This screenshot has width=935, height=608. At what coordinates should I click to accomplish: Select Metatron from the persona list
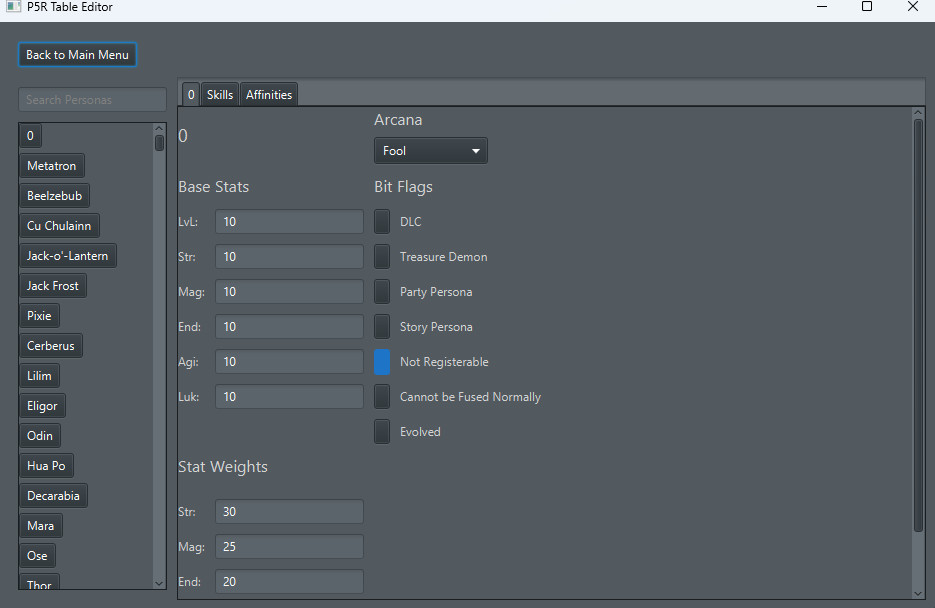pyautogui.click(x=52, y=165)
